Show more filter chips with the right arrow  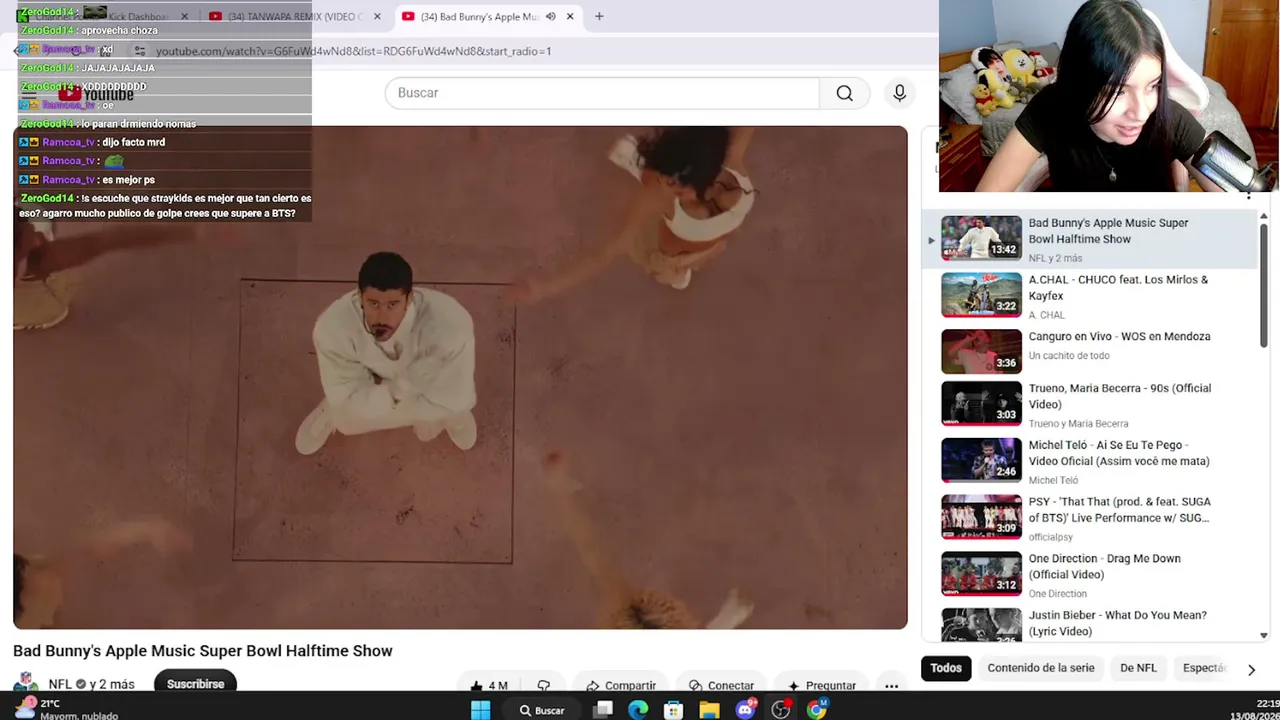click(1251, 669)
